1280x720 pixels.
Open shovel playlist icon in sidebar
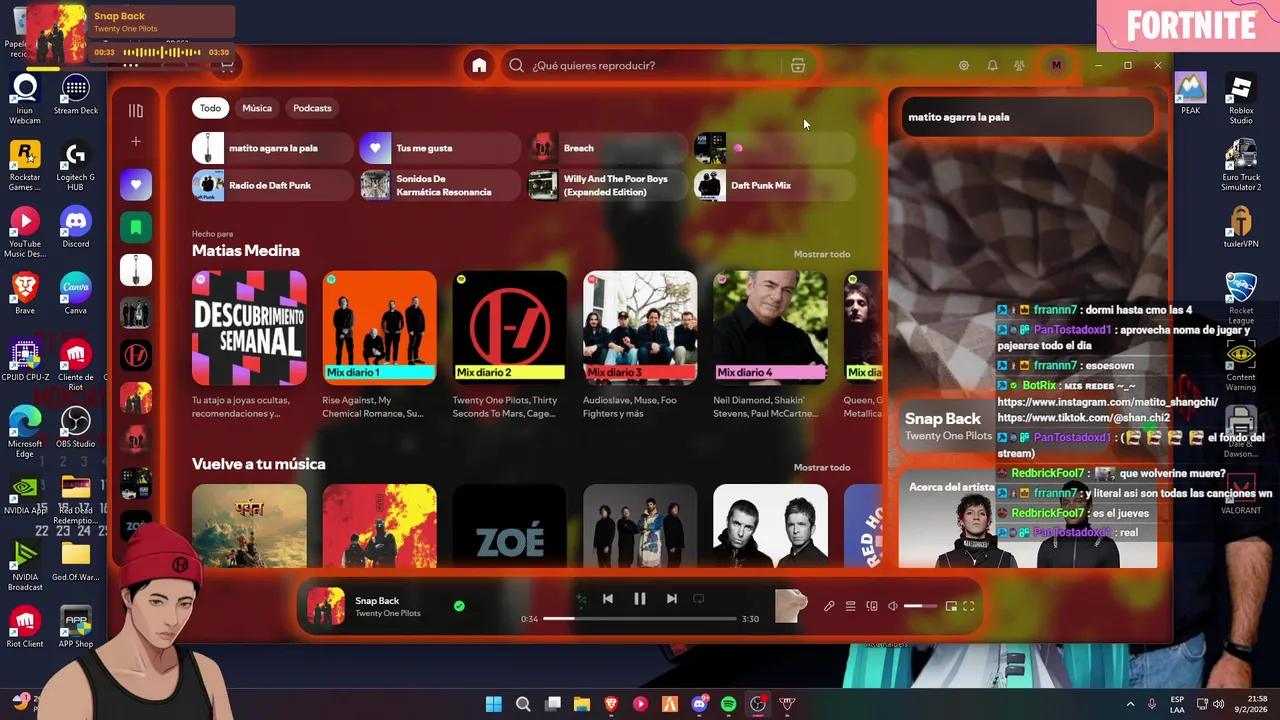point(136,270)
